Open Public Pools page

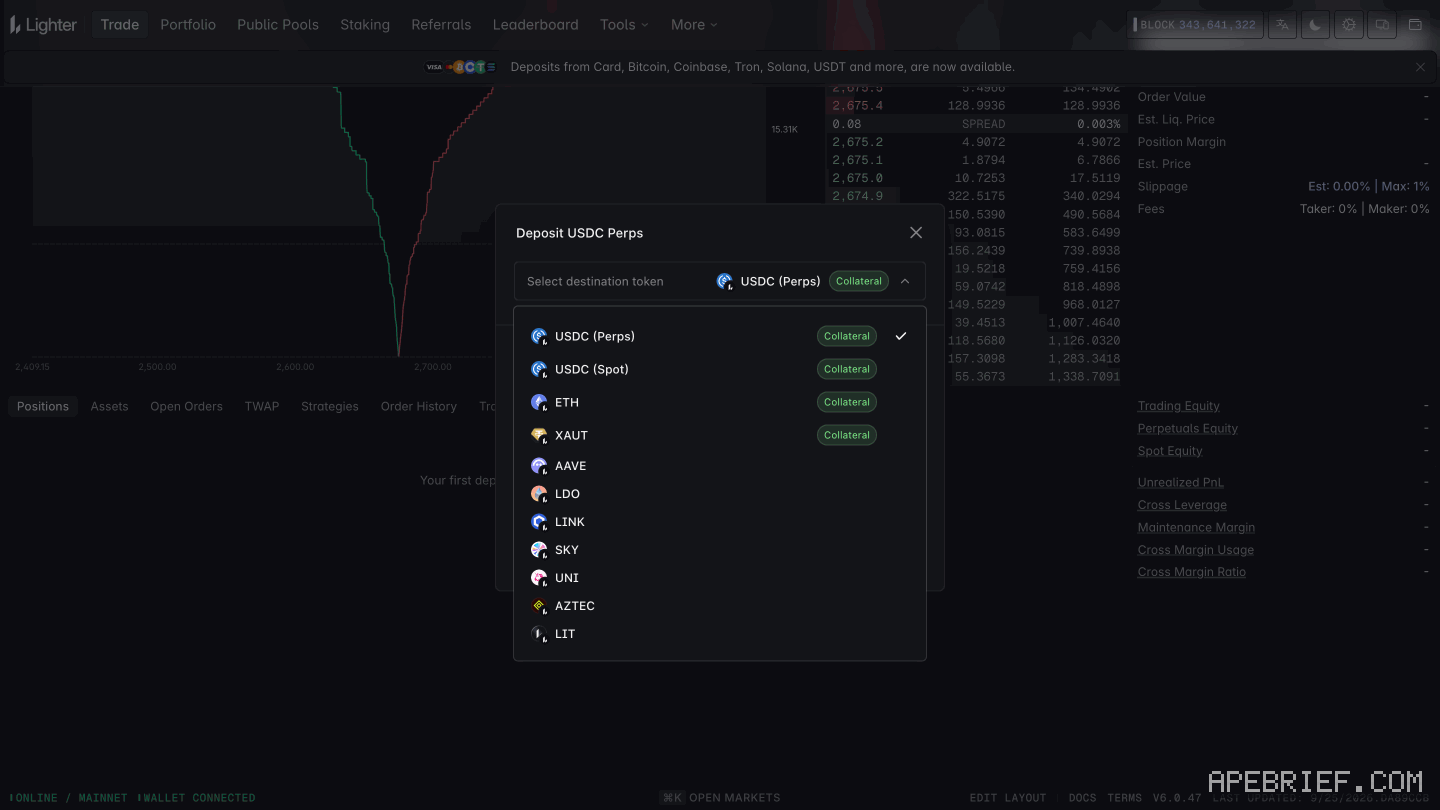[278, 25]
